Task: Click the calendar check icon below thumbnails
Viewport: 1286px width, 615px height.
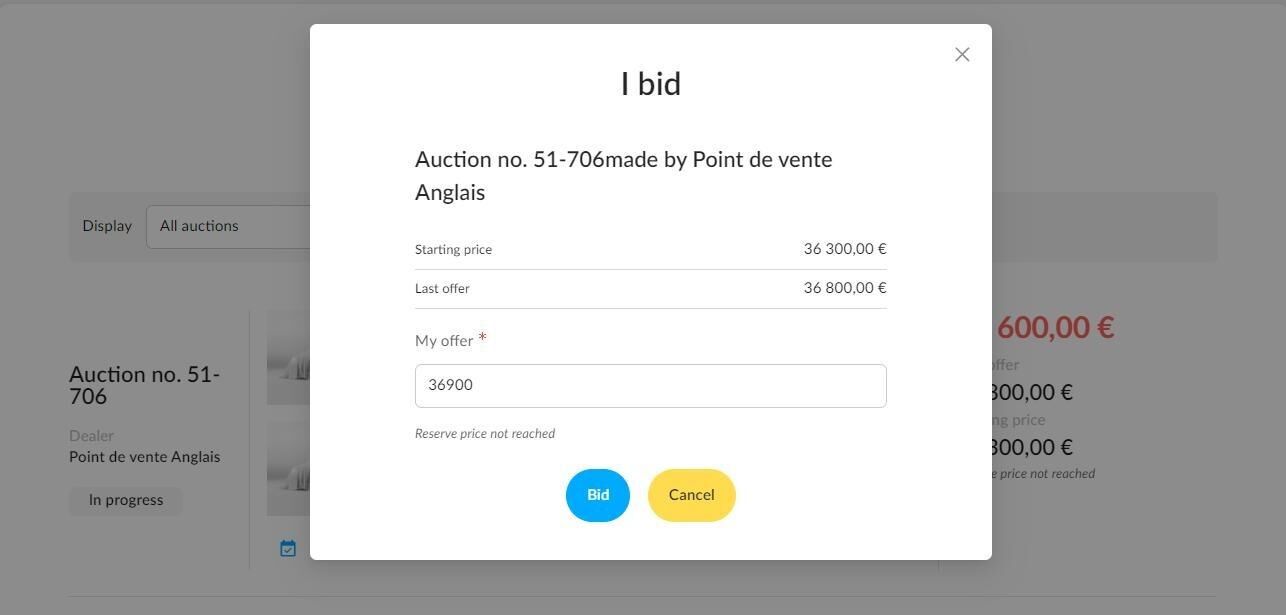Action: point(288,548)
